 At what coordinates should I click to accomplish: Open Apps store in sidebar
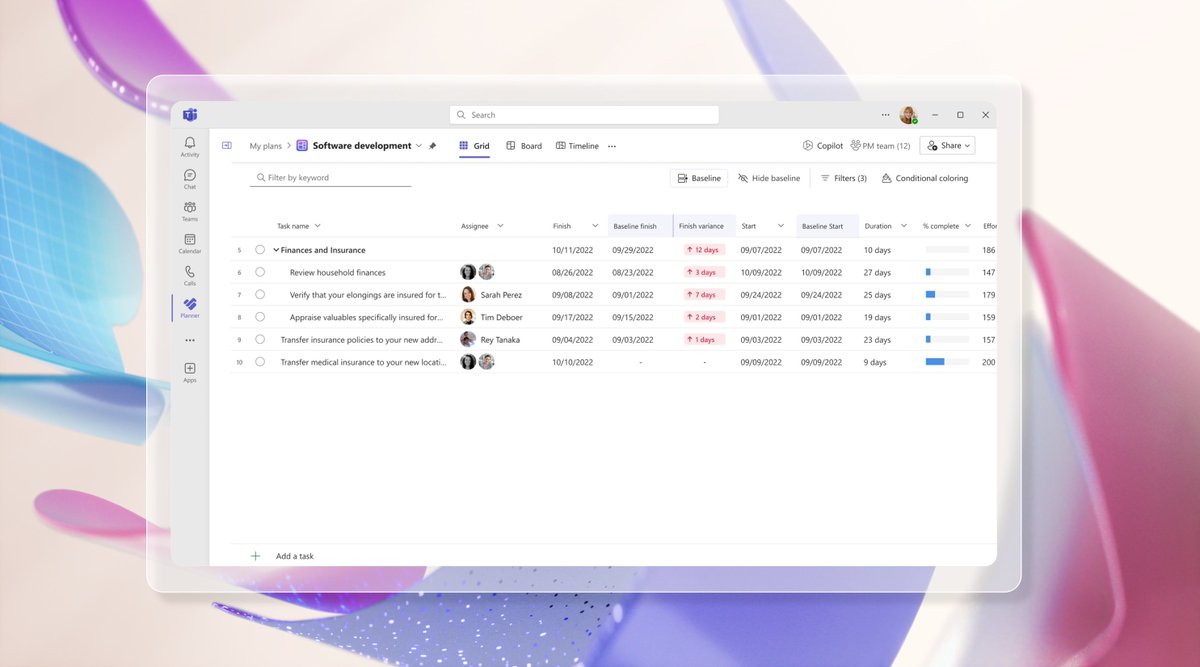coord(190,372)
